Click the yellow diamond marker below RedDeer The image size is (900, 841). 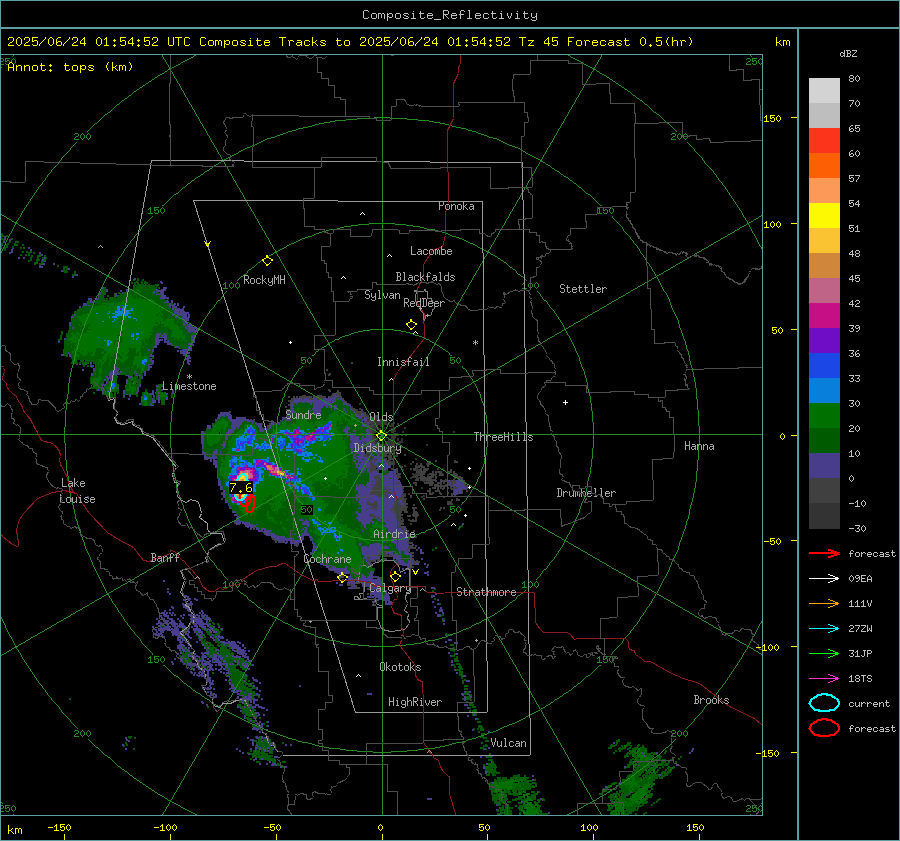coord(412,325)
